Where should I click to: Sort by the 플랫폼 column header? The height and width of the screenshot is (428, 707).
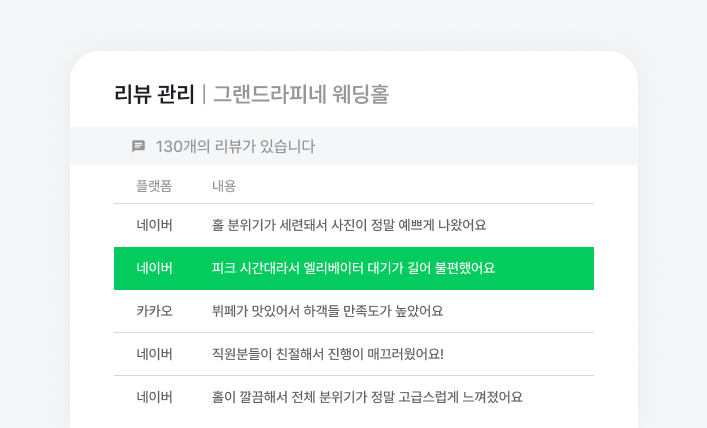click(x=154, y=186)
